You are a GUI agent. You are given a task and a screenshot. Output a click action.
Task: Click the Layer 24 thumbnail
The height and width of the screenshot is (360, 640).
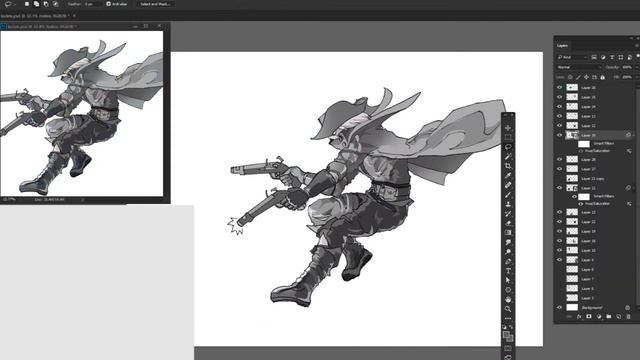pos(572,107)
